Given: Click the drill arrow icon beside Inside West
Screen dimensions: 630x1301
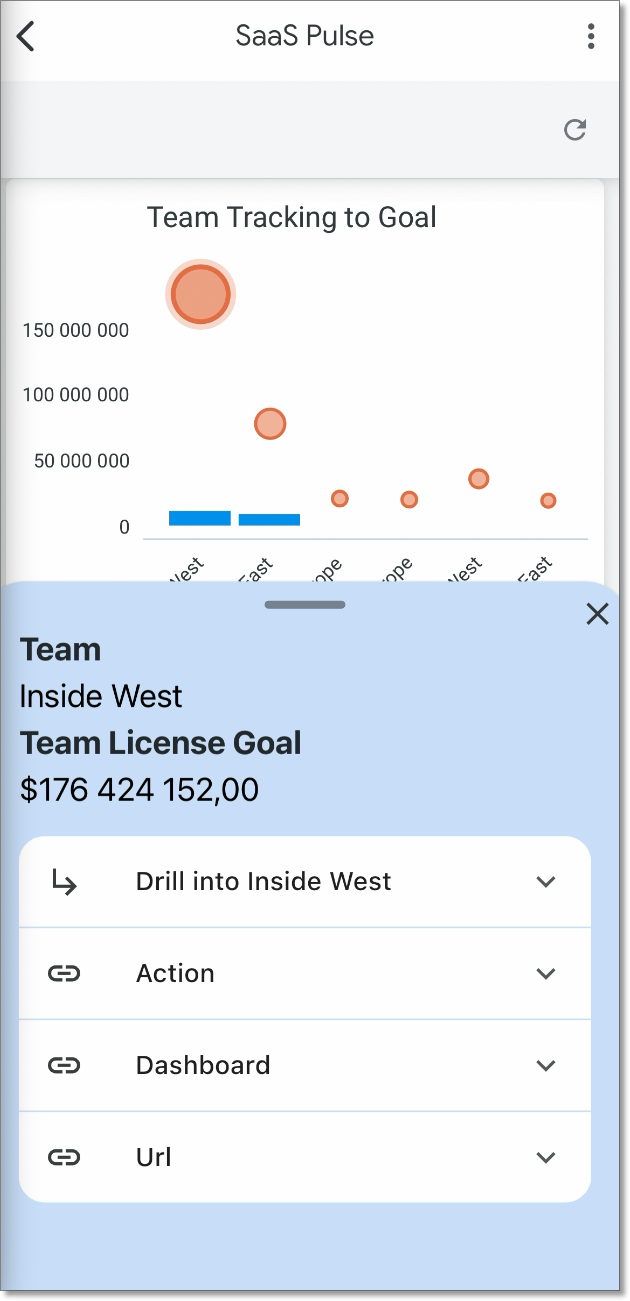Looking at the screenshot, I should pos(64,882).
